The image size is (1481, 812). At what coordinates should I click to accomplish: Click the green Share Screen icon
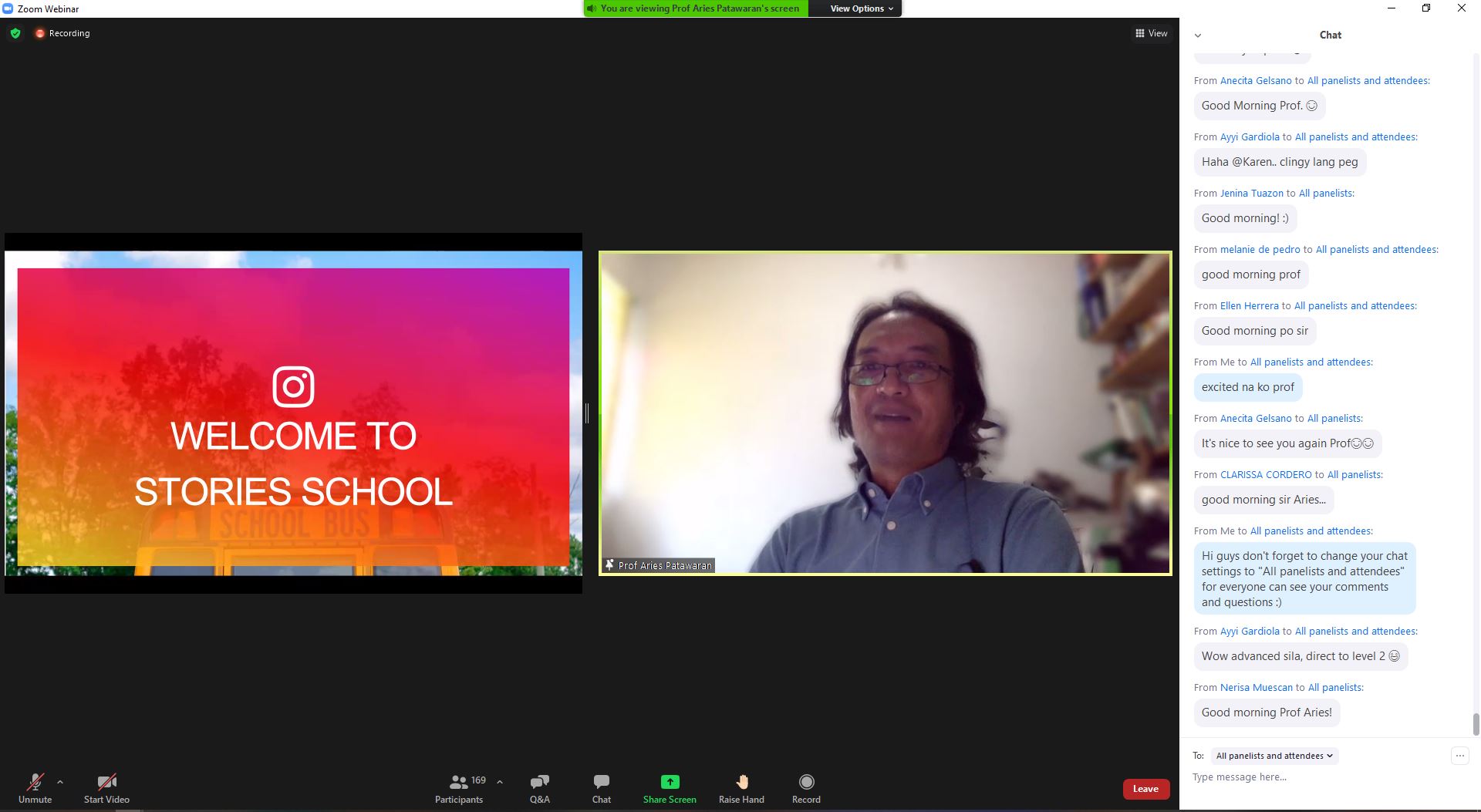tap(670, 782)
